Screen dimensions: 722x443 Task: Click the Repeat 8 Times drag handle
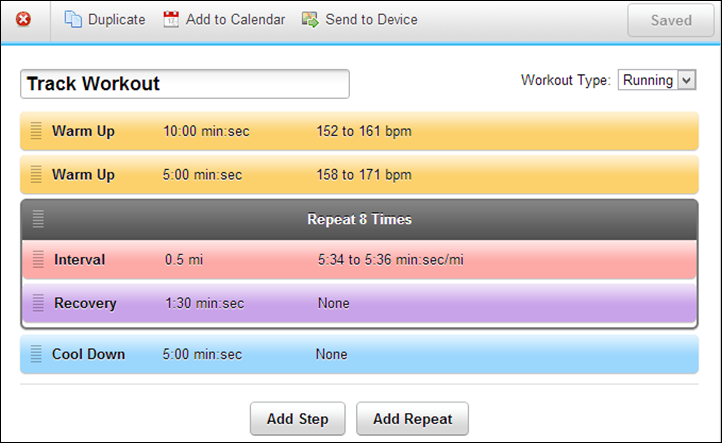(x=38, y=219)
